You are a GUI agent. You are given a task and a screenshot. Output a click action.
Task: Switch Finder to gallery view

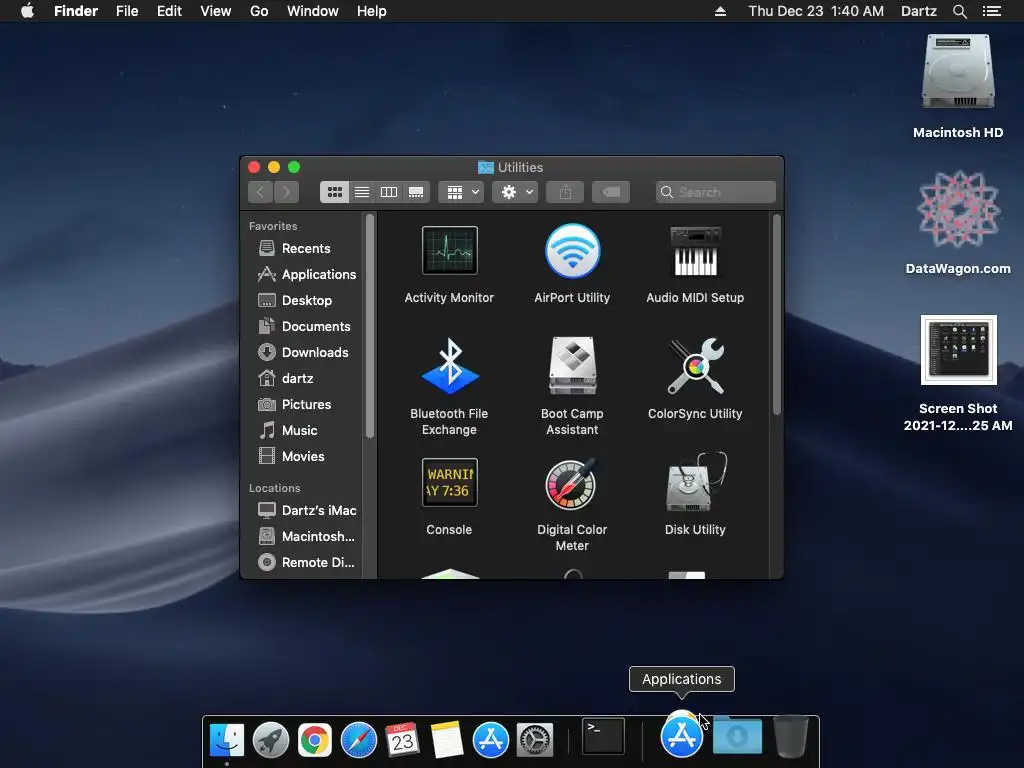416,192
